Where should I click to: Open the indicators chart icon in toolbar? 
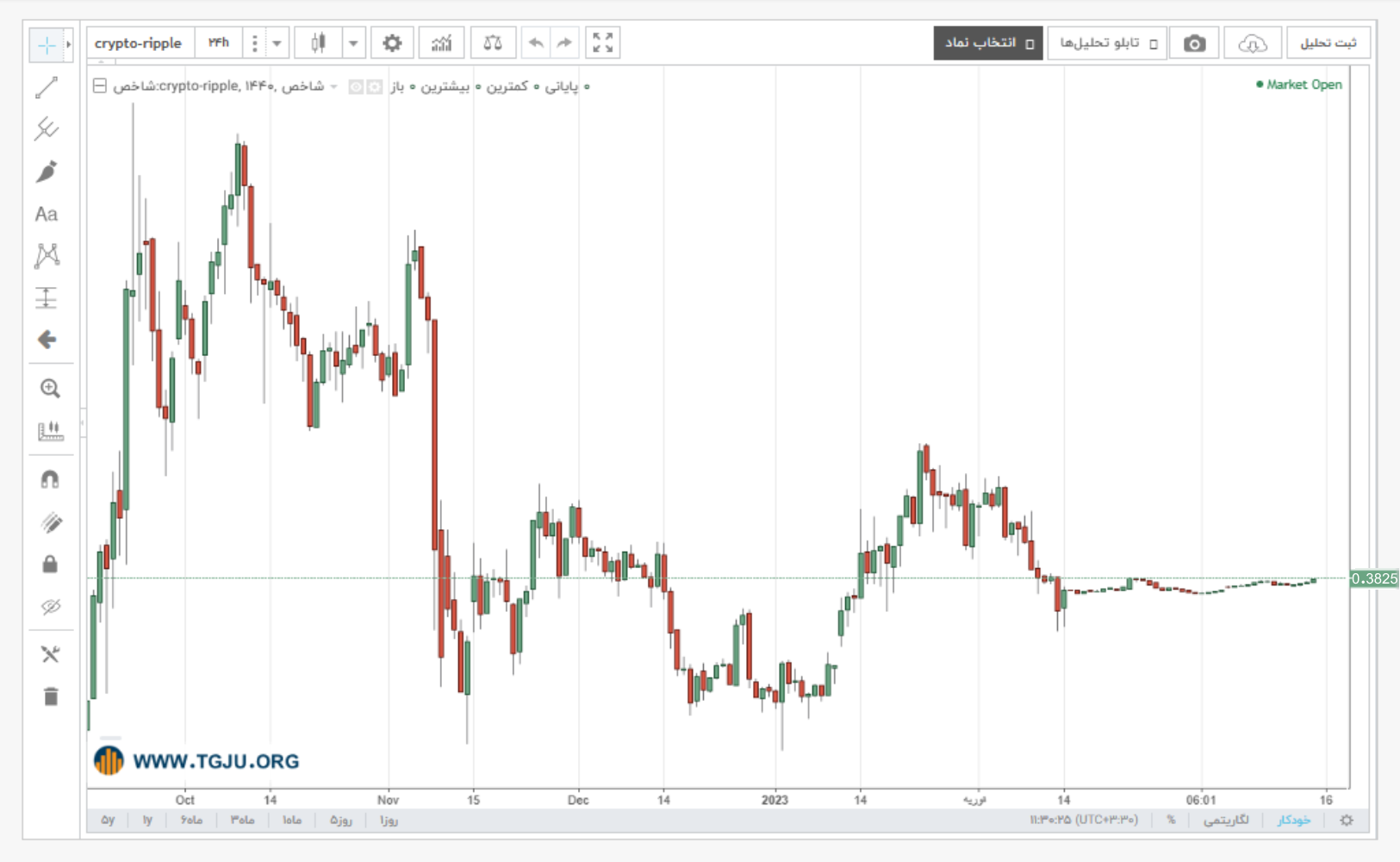tap(441, 43)
